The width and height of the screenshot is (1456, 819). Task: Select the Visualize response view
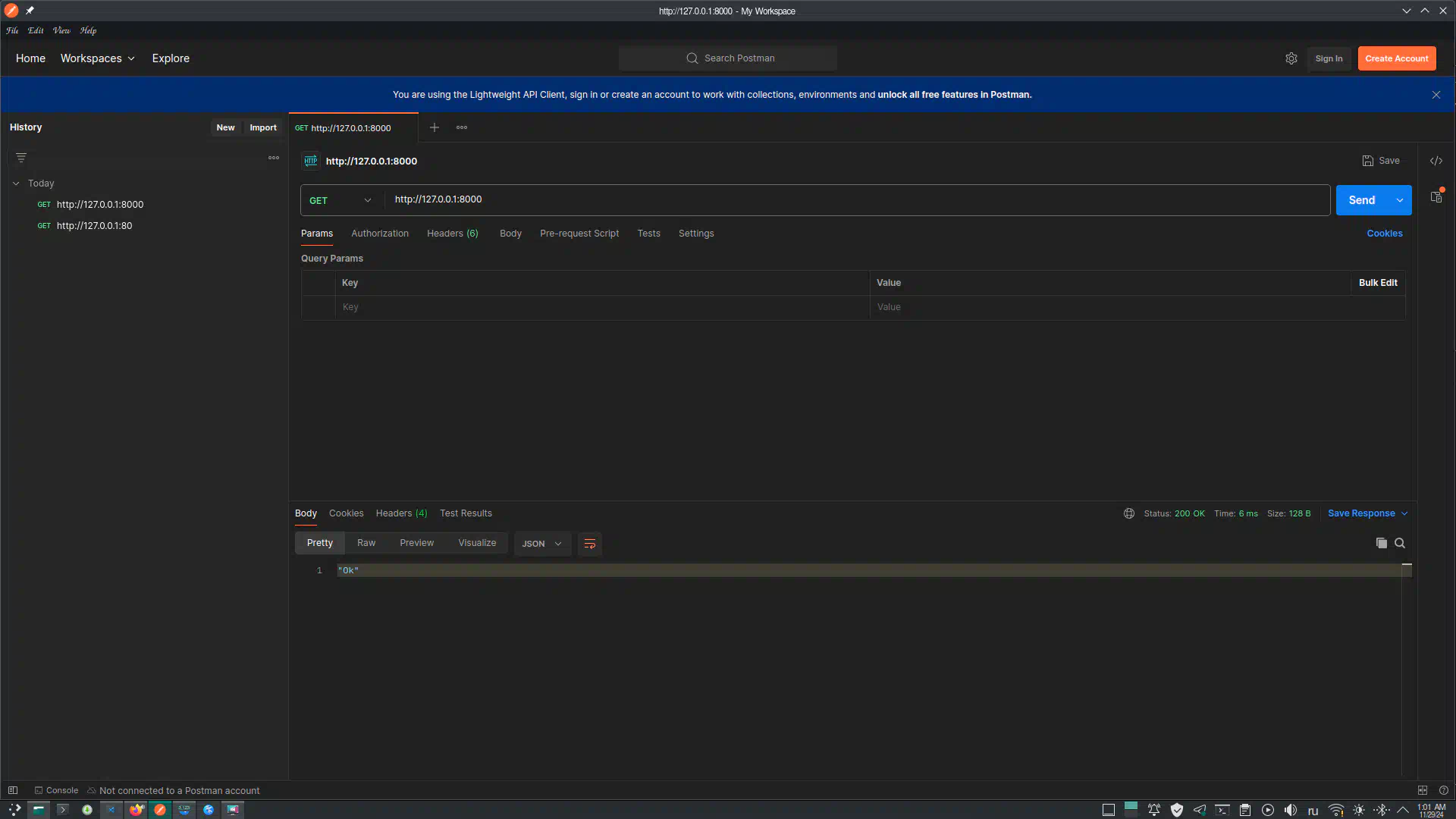point(477,543)
